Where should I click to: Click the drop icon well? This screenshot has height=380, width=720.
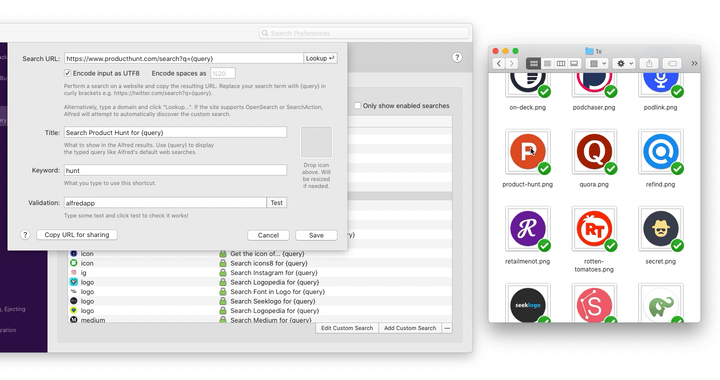click(316, 142)
